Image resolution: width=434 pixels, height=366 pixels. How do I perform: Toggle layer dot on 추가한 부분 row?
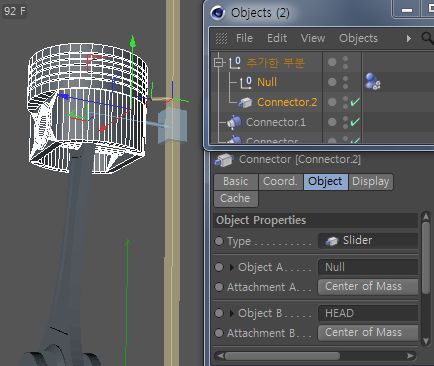pyautogui.click(x=332, y=62)
